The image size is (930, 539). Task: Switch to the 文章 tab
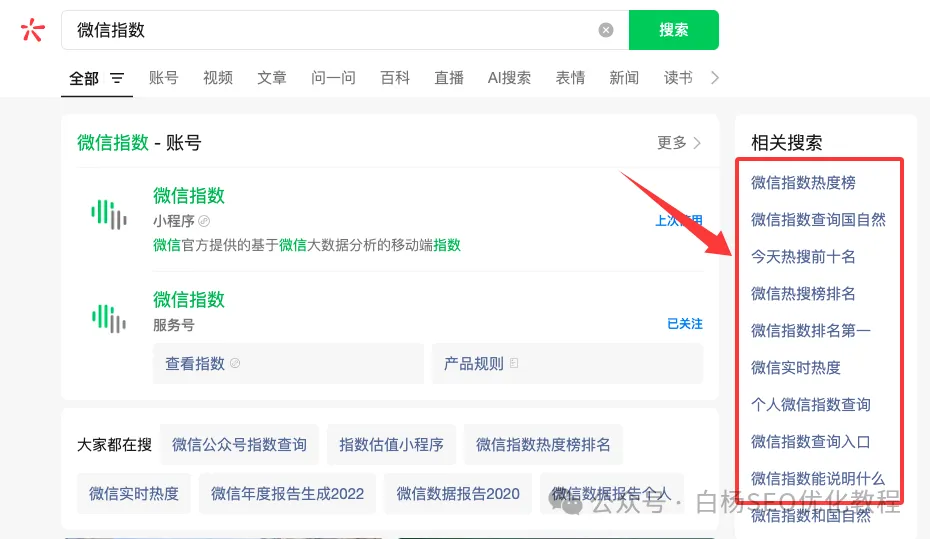[x=272, y=78]
